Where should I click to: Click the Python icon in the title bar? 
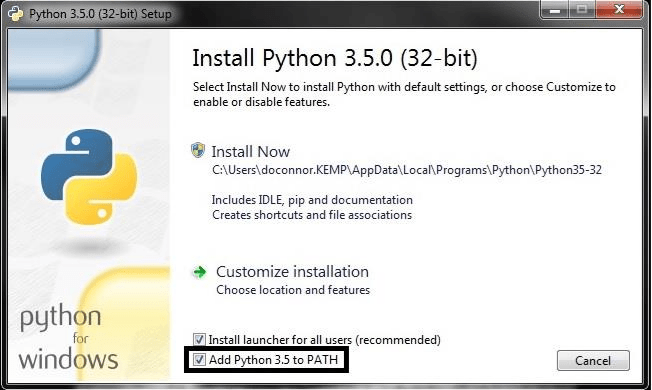[x=15, y=13]
